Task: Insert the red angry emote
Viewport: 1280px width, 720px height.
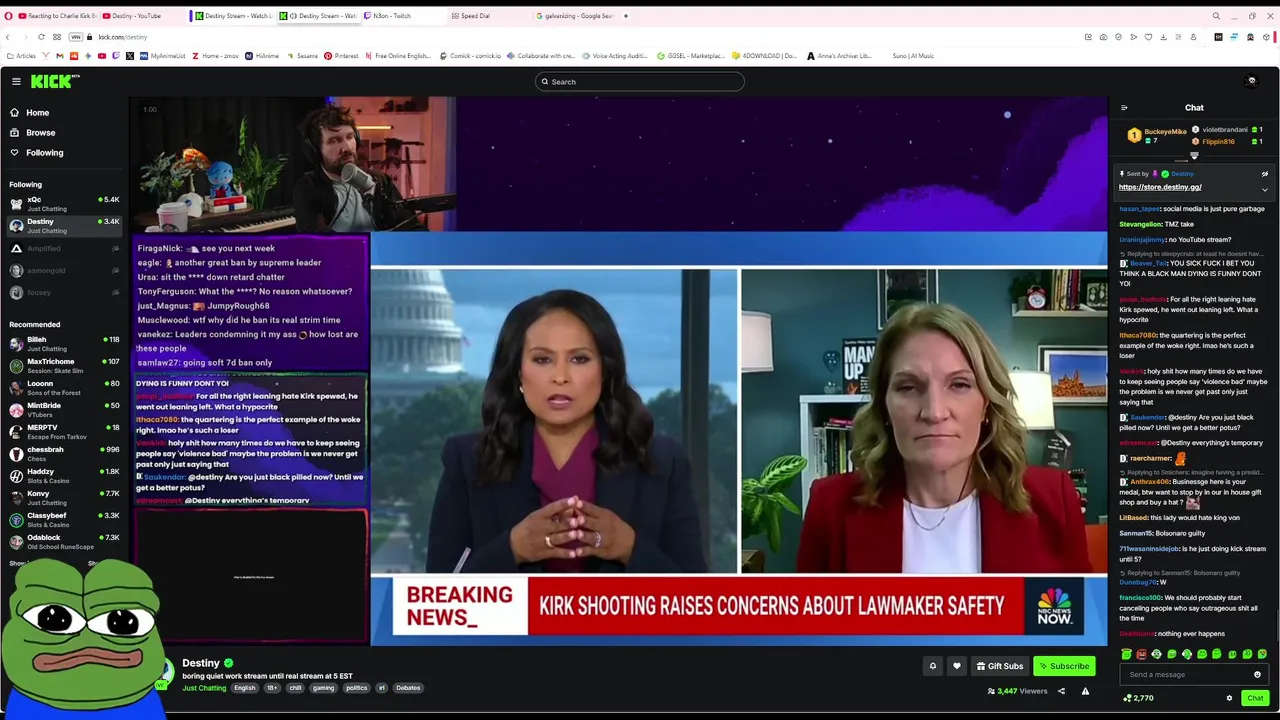Action: (1141, 654)
